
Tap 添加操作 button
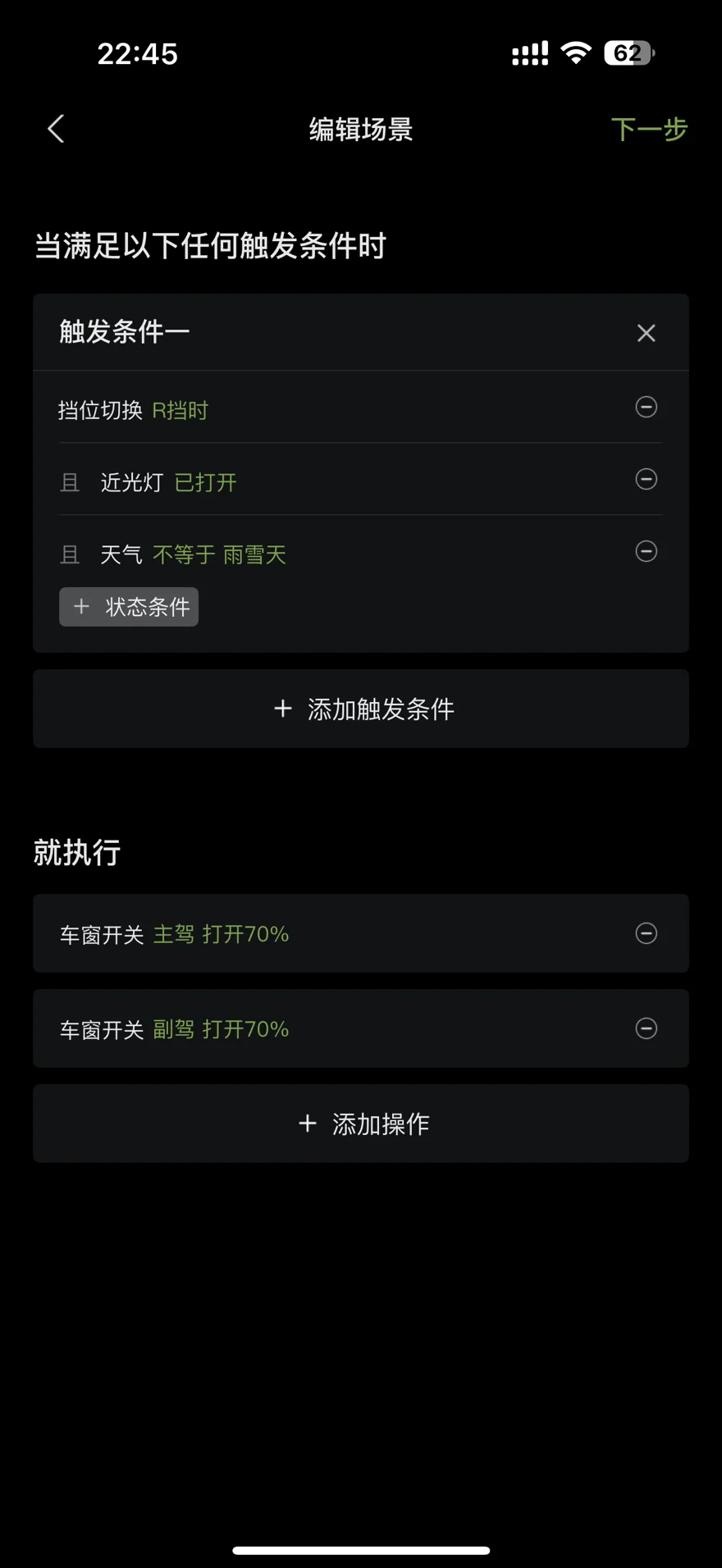[361, 1124]
